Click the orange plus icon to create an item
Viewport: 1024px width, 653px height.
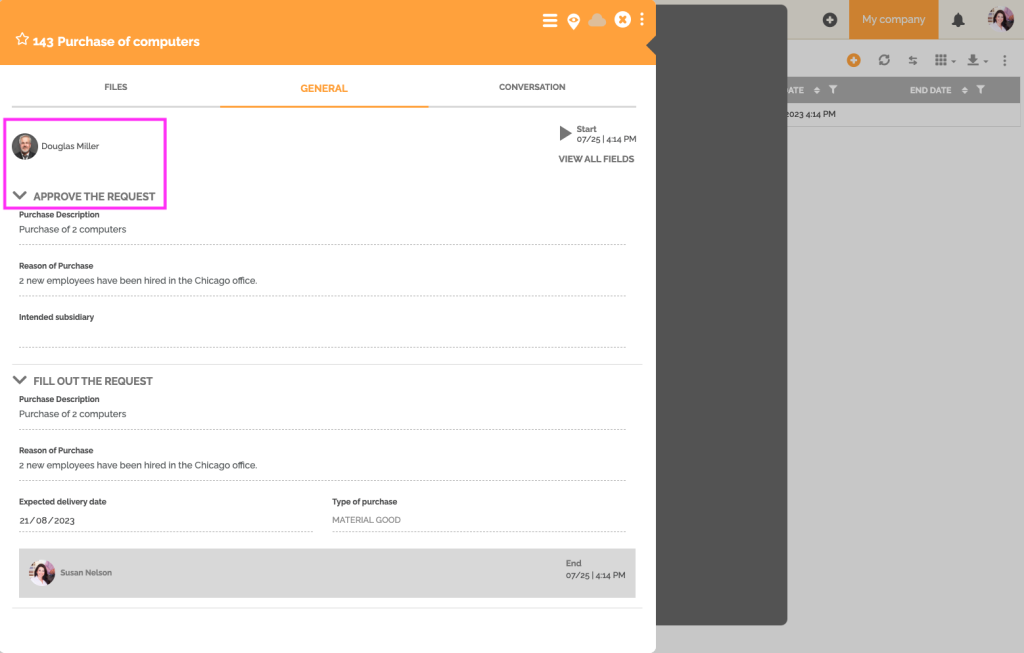coord(853,60)
